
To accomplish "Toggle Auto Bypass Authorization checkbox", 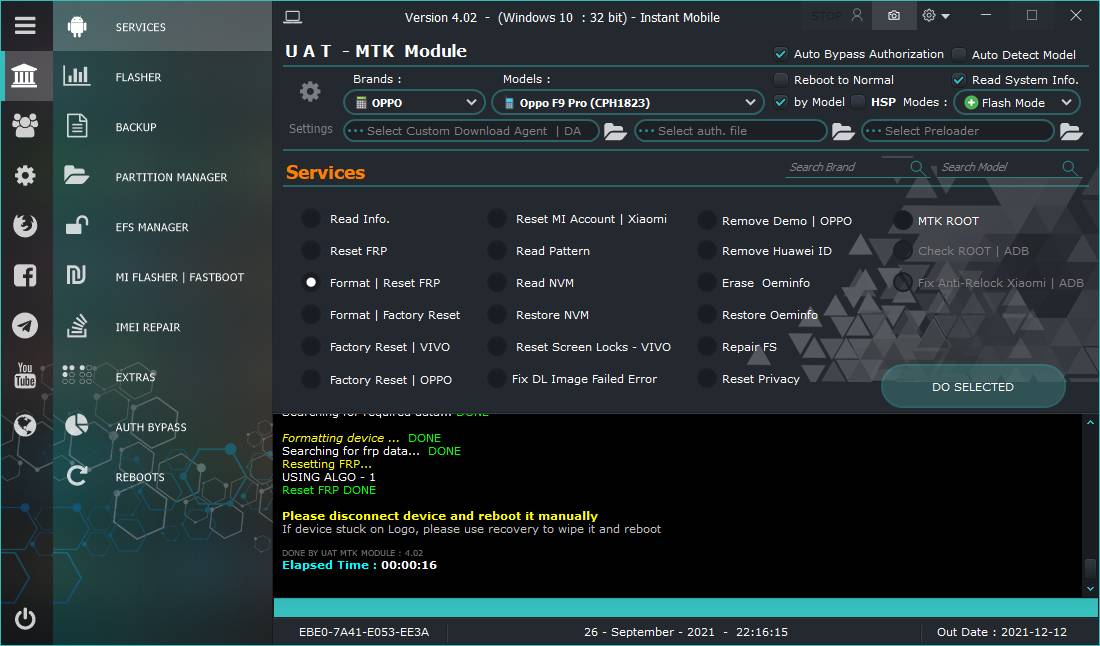I will coord(780,54).
